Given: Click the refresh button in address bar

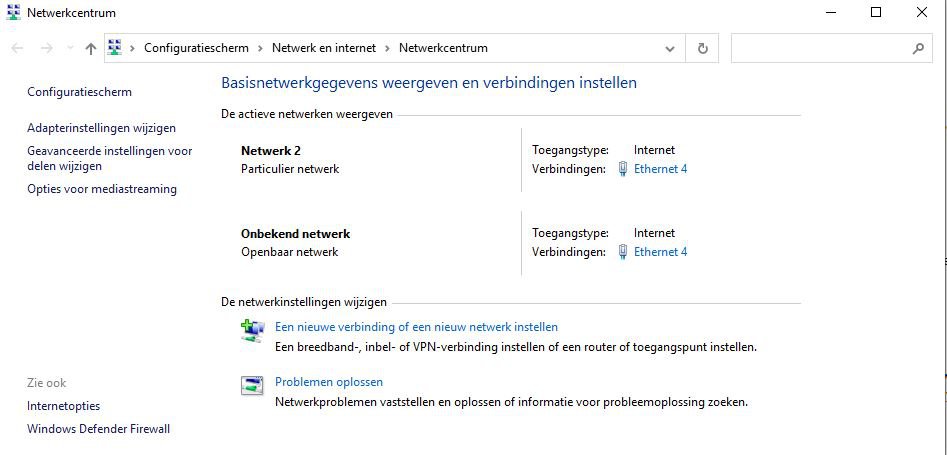Looking at the screenshot, I should point(702,48).
